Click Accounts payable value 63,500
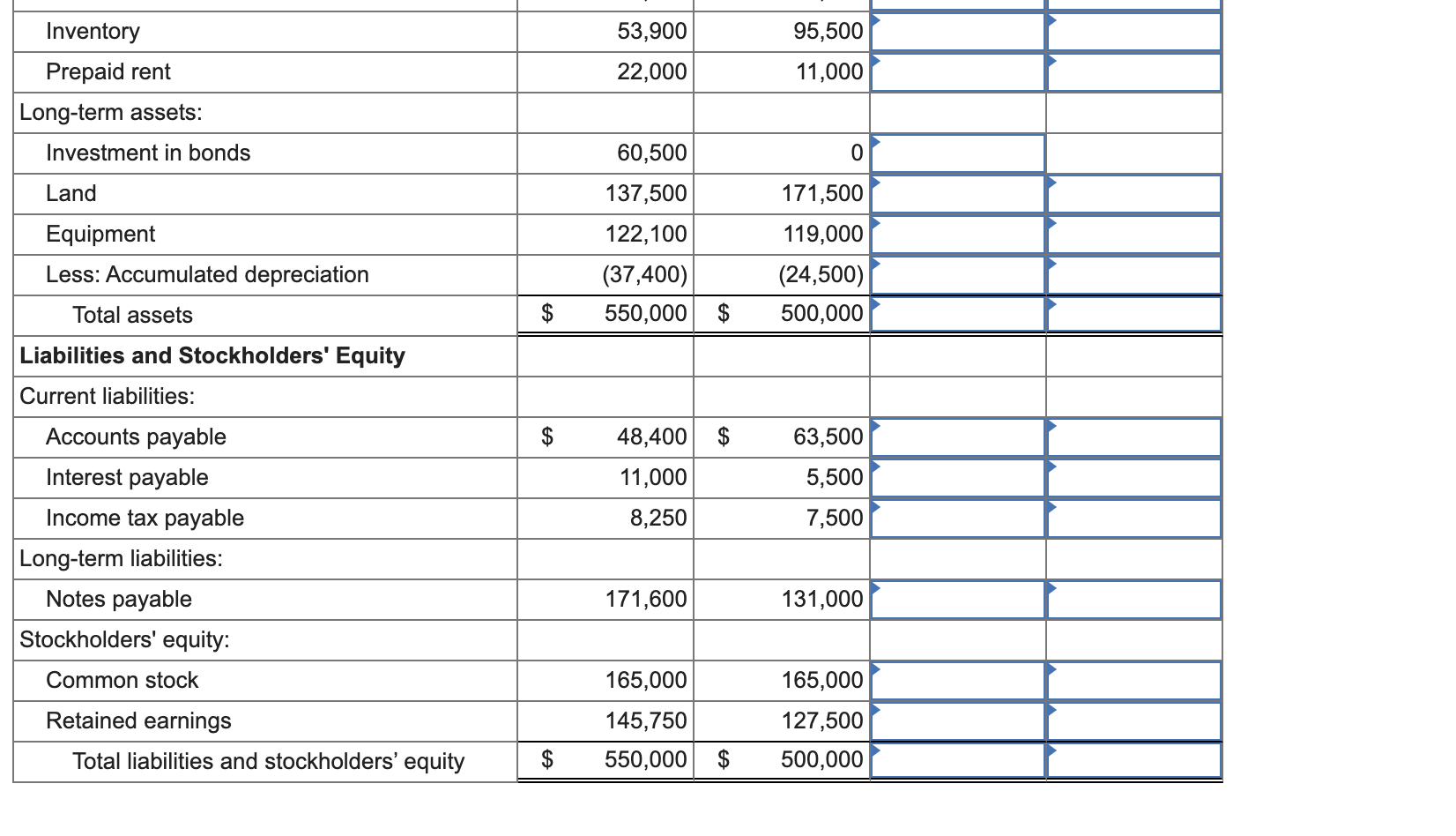Image resolution: width=1456 pixels, height=836 pixels. point(828,437)
